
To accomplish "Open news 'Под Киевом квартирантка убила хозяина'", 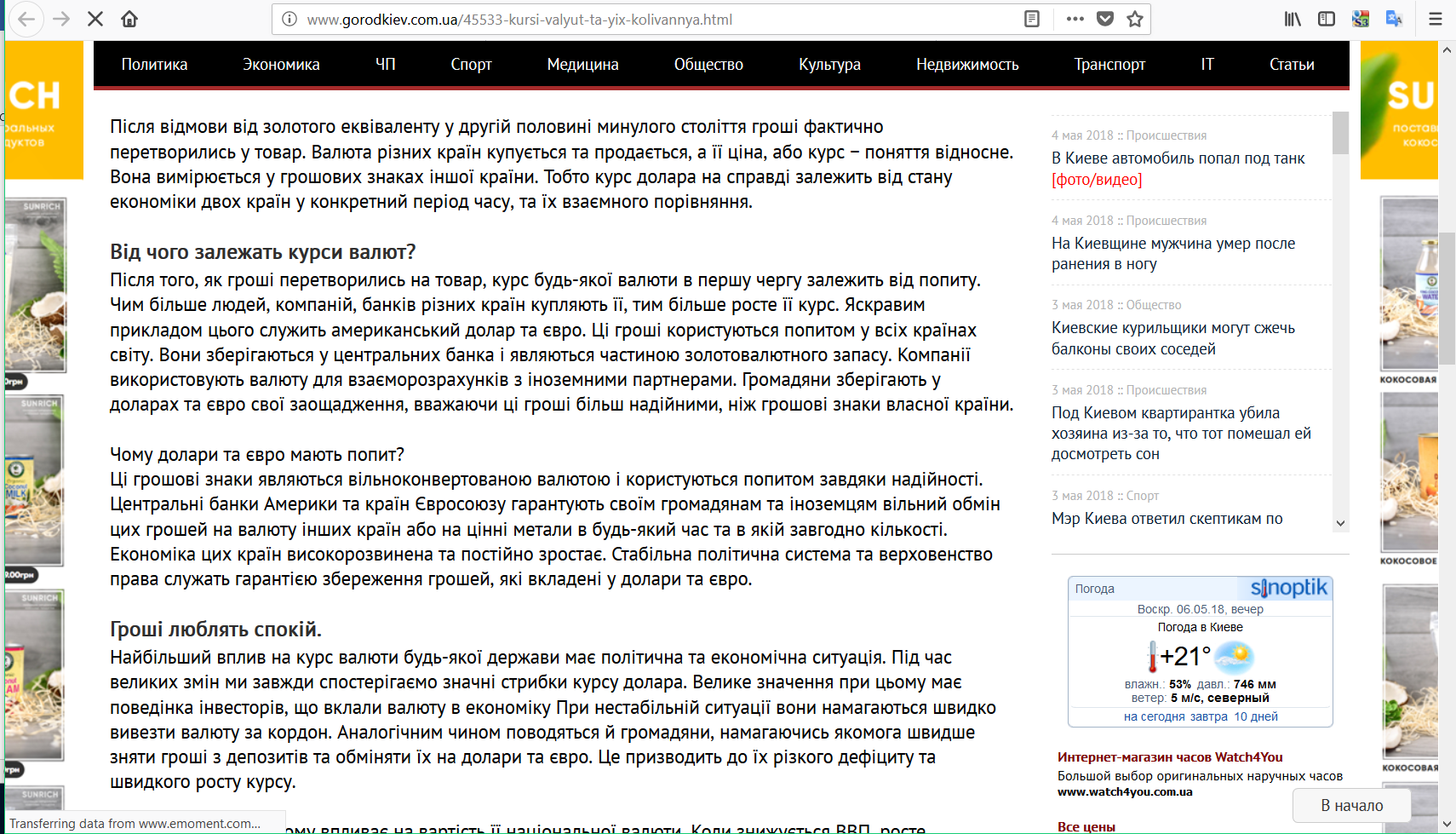I will coord(1181,434).
